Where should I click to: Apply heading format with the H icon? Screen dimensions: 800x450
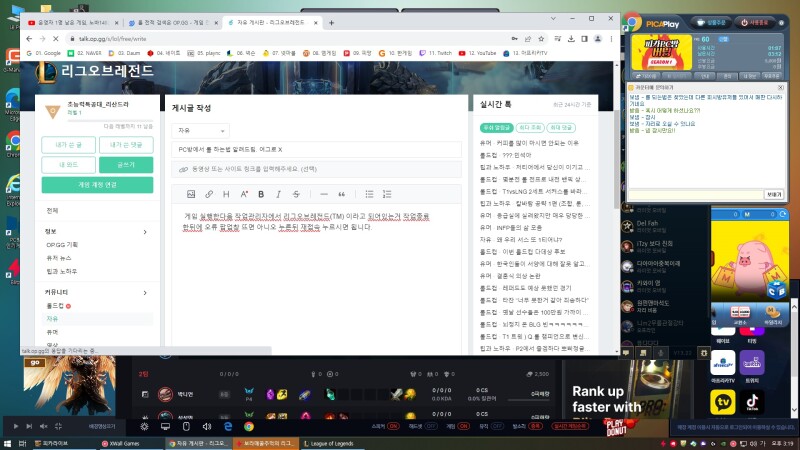tap(227, 194)
